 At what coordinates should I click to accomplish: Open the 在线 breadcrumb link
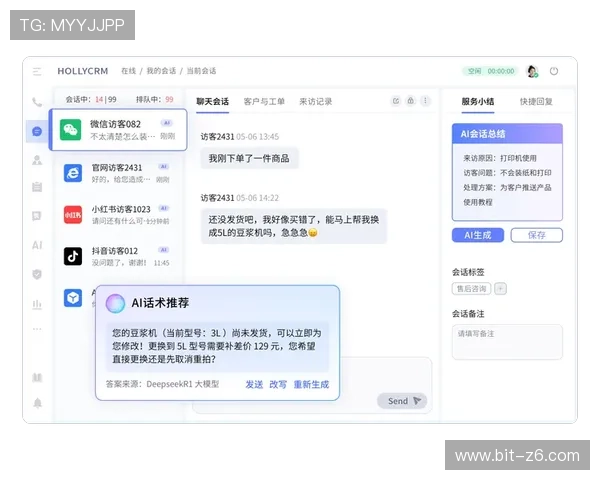pos(129,71)
